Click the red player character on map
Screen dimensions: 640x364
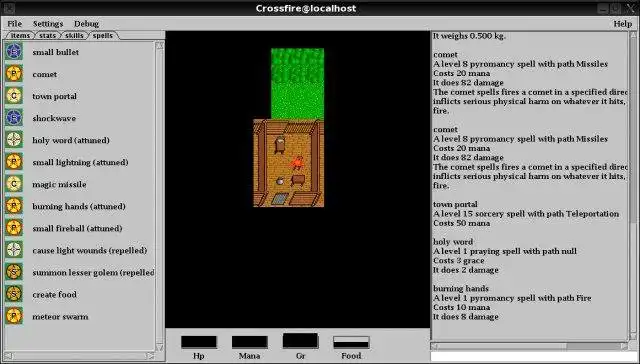tap(298, 163)
